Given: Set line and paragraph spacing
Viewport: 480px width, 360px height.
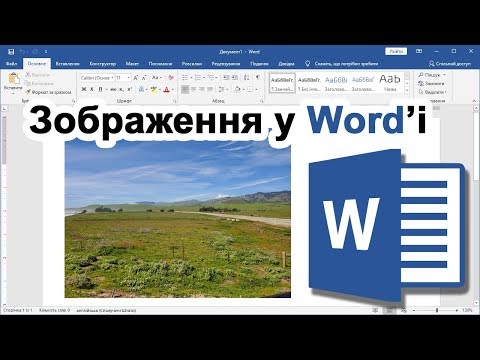Looking at the screenshot, I should pos(222,89).
